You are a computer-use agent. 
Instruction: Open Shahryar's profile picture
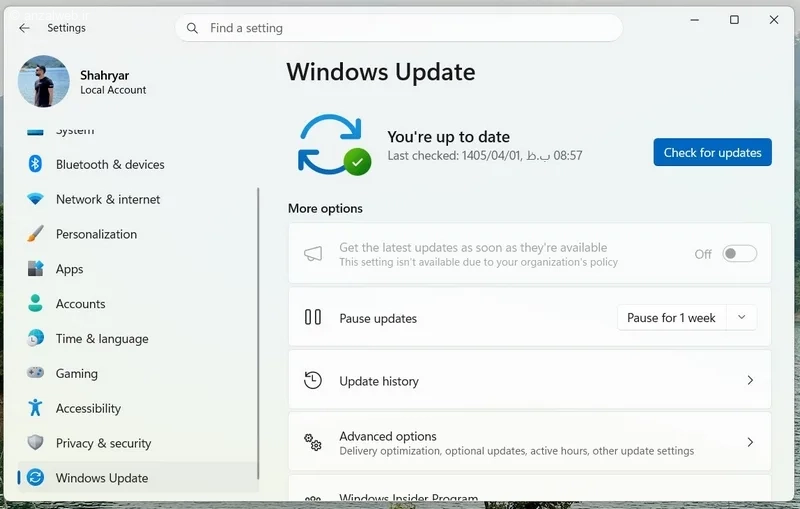(x=43, y=82)
